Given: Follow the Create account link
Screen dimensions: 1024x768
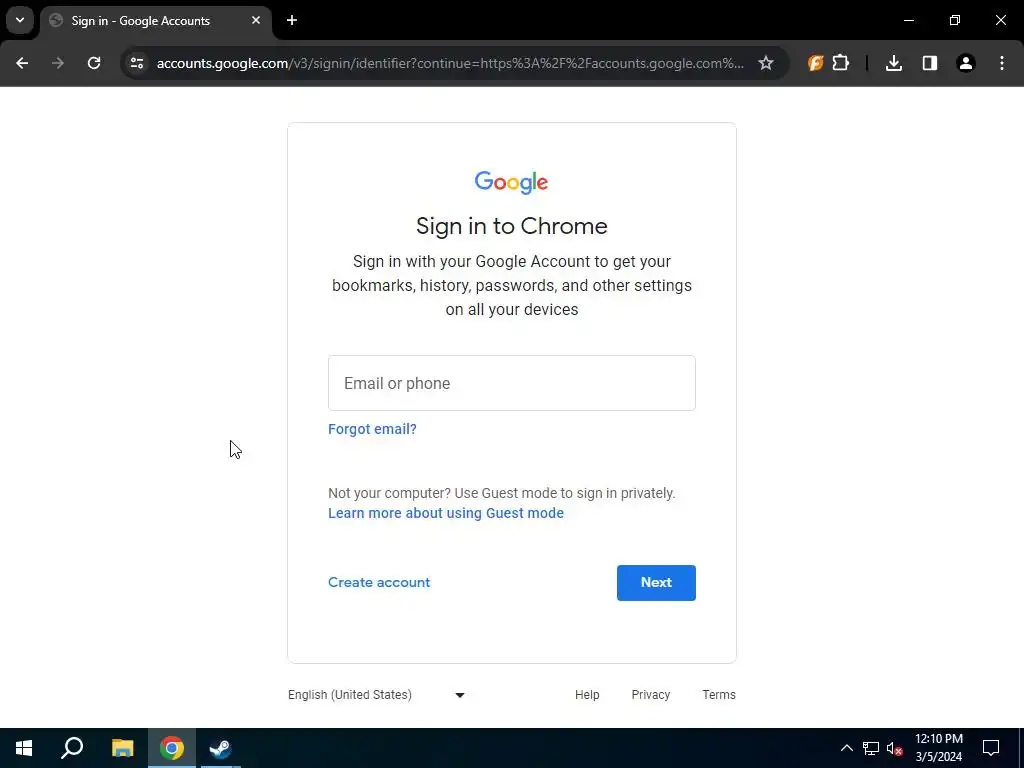Looking at the screenshot, I should (379, 583).
